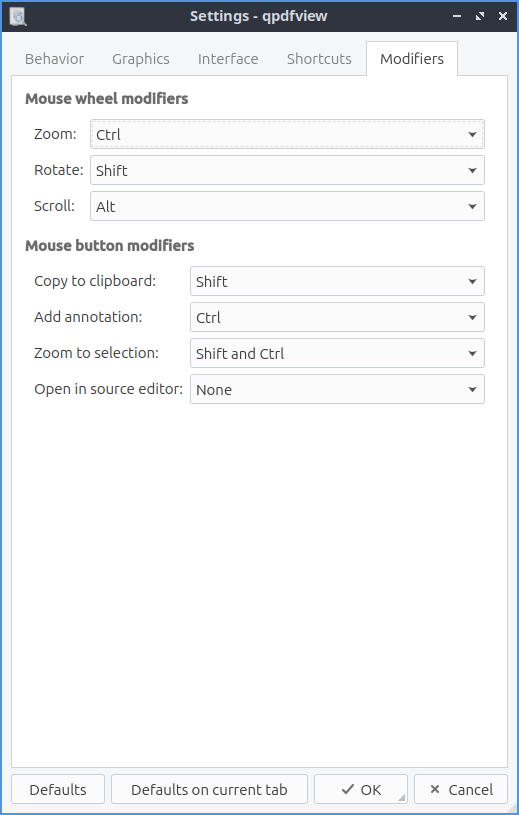Expand the Add annotation dropdown
519x815 pixels.
click(337, 317)
